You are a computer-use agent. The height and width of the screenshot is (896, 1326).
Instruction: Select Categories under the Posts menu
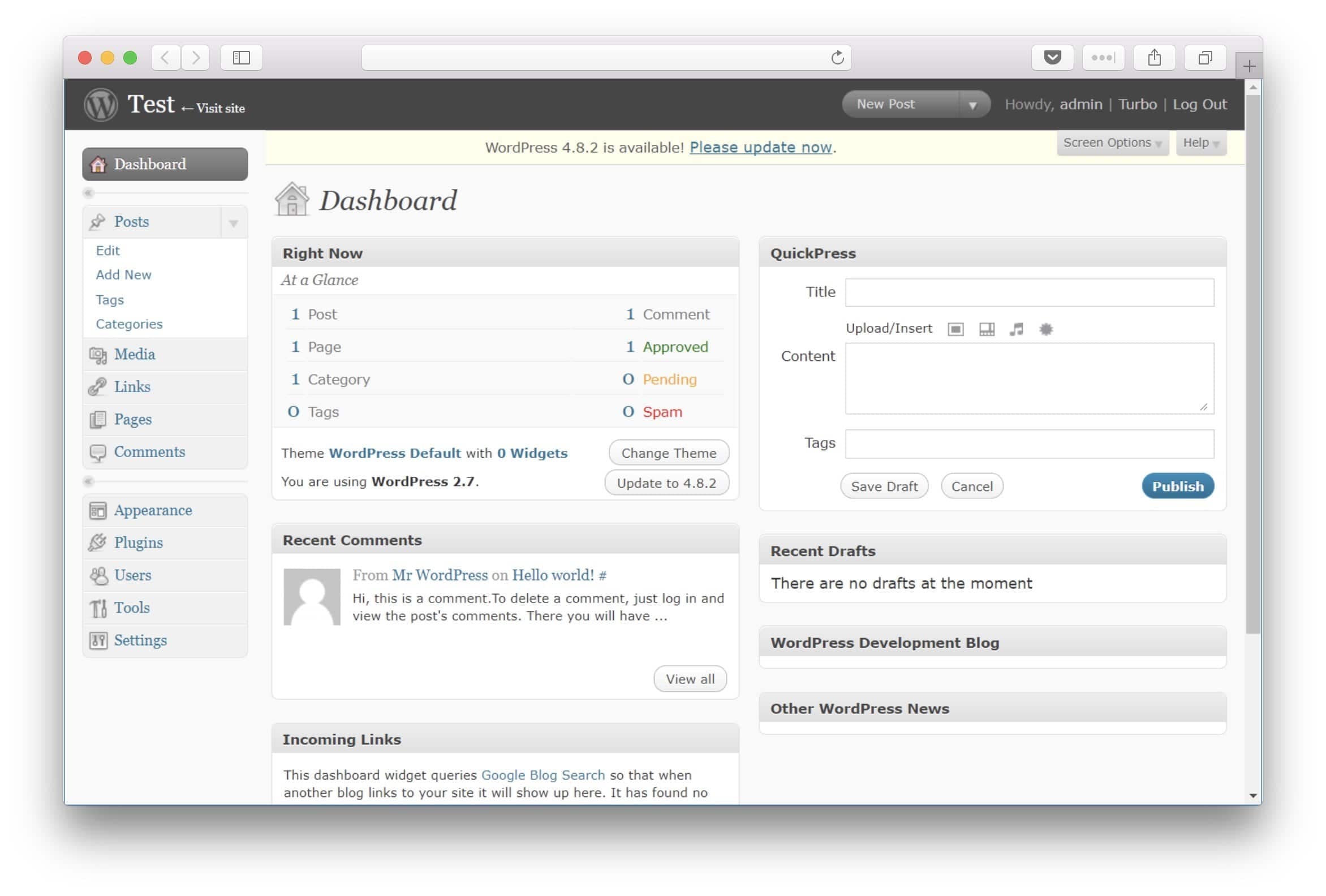[x=129, y=324]
